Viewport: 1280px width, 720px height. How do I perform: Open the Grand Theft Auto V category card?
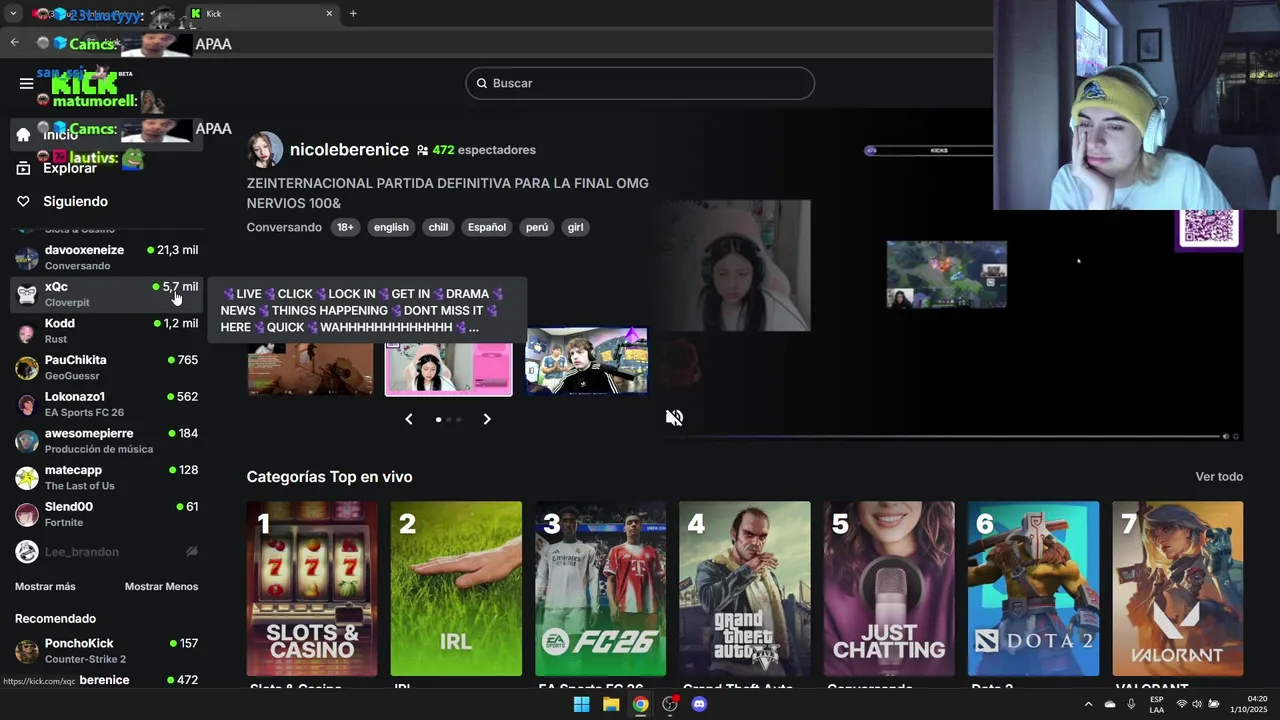click(745, 589)
